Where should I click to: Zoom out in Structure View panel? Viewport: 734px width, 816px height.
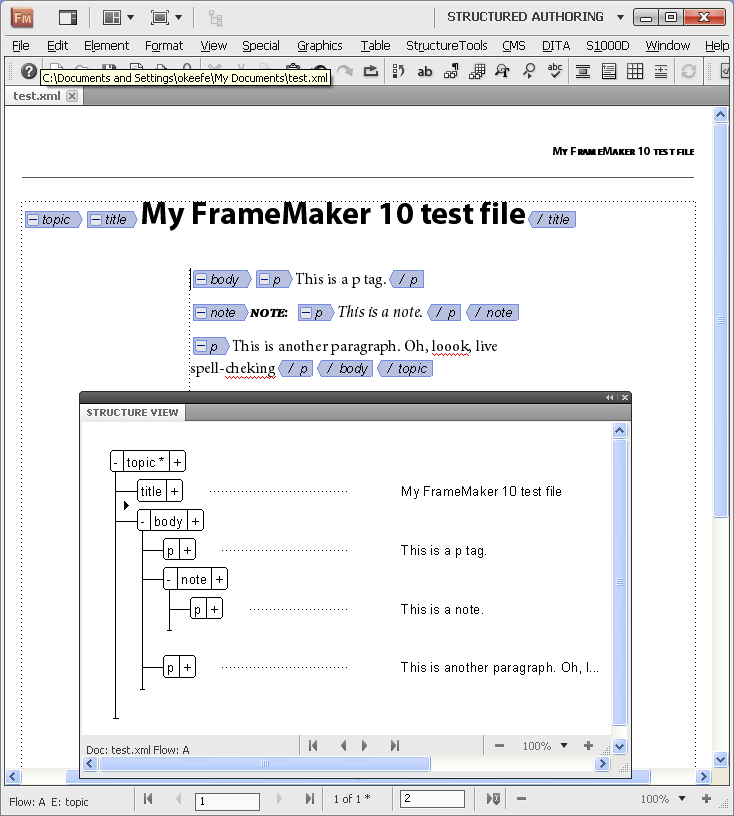499,746
